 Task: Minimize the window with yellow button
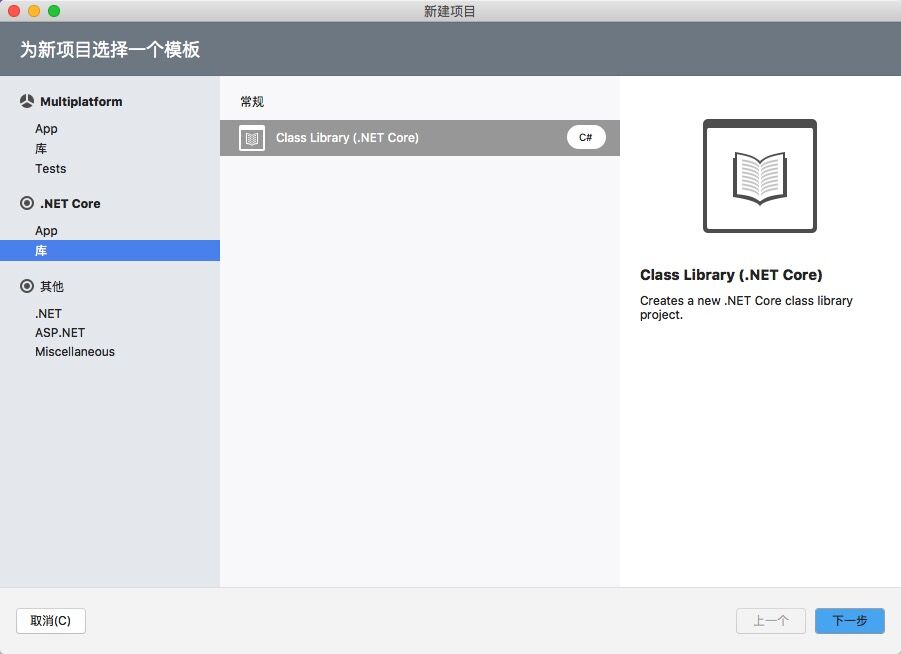coord(34,11)
